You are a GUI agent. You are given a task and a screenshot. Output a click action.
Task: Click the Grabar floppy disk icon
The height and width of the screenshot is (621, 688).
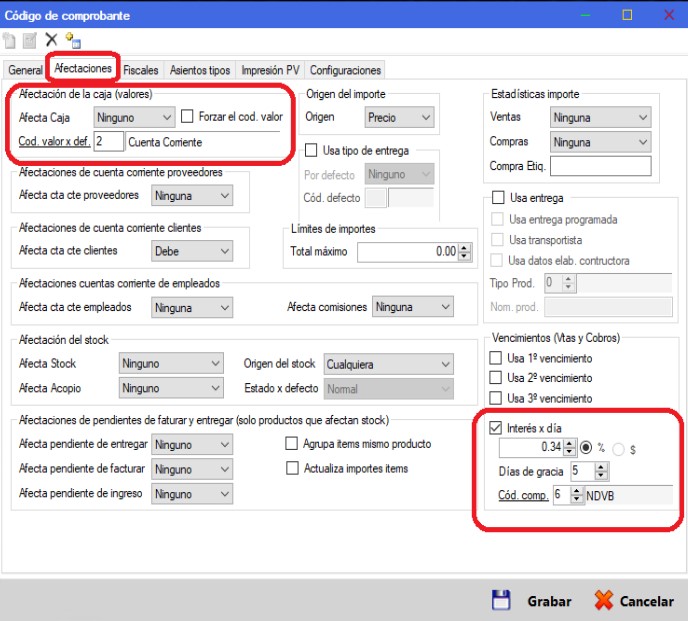(x=501, y=600)
